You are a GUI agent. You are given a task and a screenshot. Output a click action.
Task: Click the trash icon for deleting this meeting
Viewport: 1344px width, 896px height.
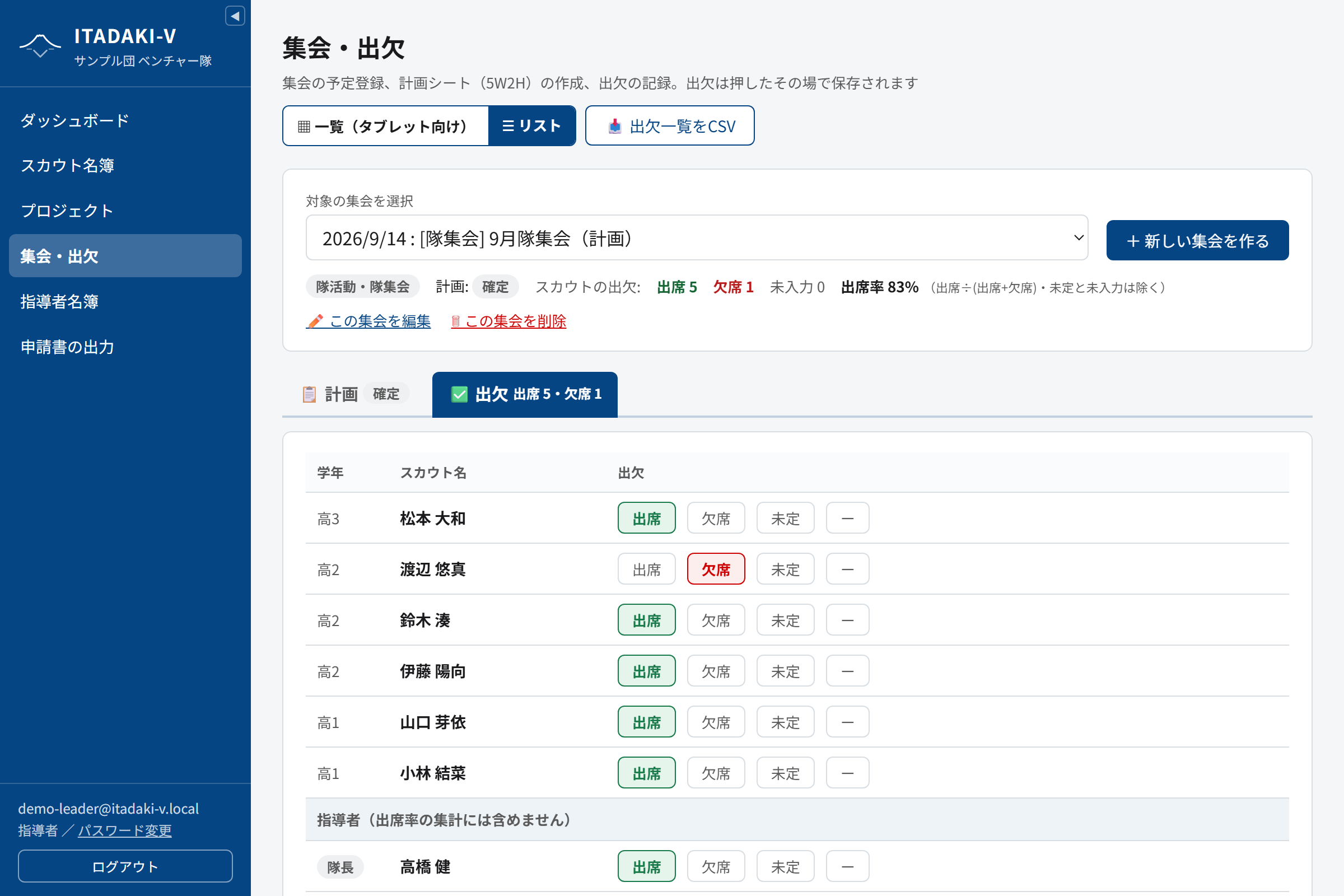[455, 321]
